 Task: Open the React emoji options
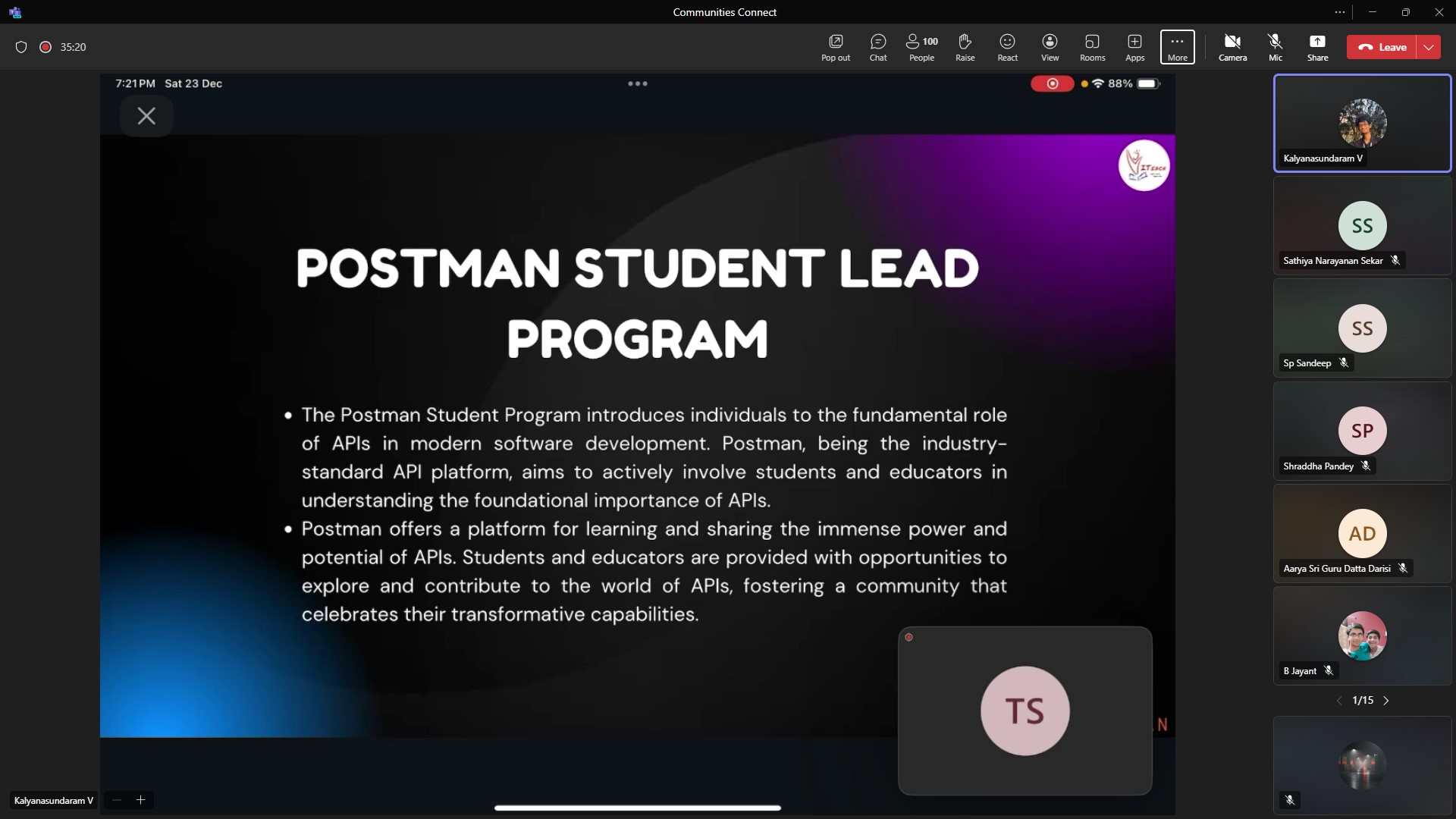[x=1007, y=47]
